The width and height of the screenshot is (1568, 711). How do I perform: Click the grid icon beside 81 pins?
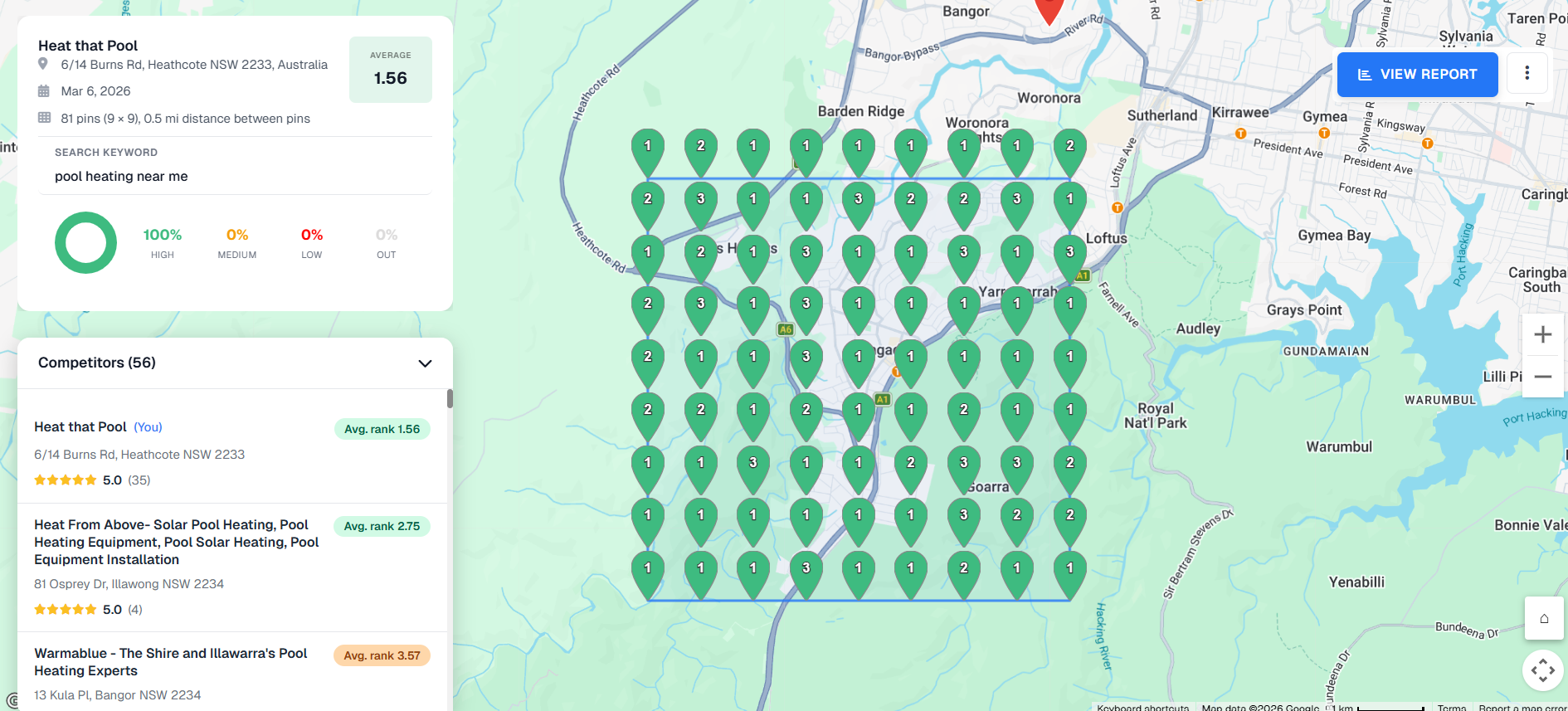44,118
